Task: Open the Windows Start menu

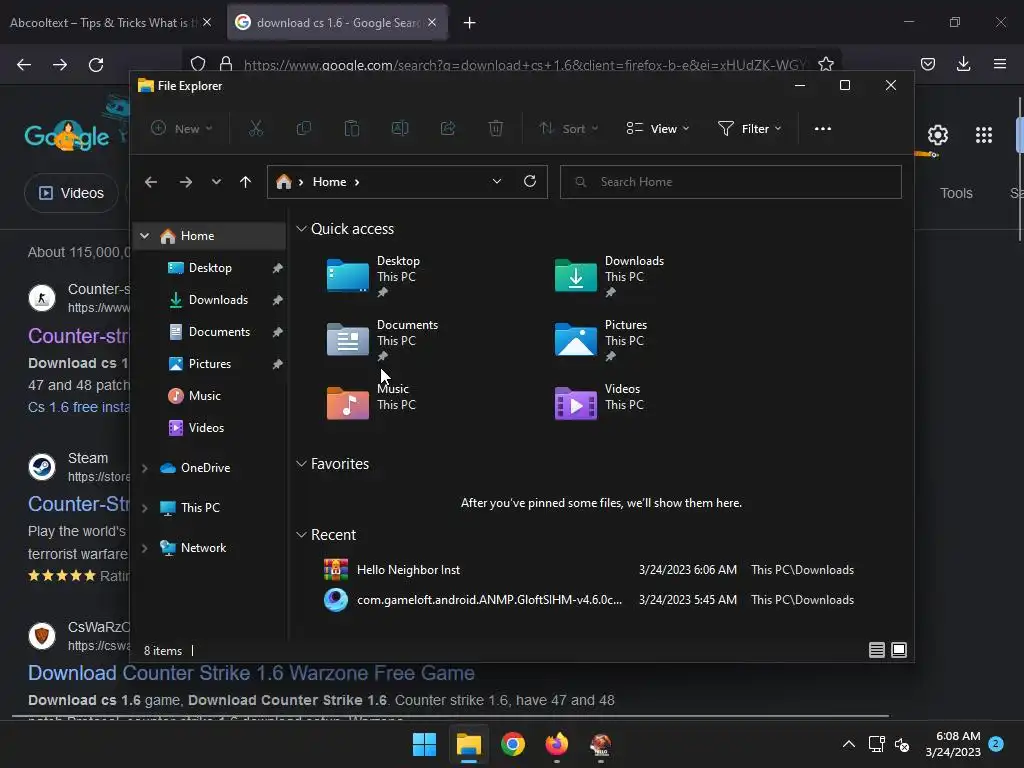Action: point(424,744)
